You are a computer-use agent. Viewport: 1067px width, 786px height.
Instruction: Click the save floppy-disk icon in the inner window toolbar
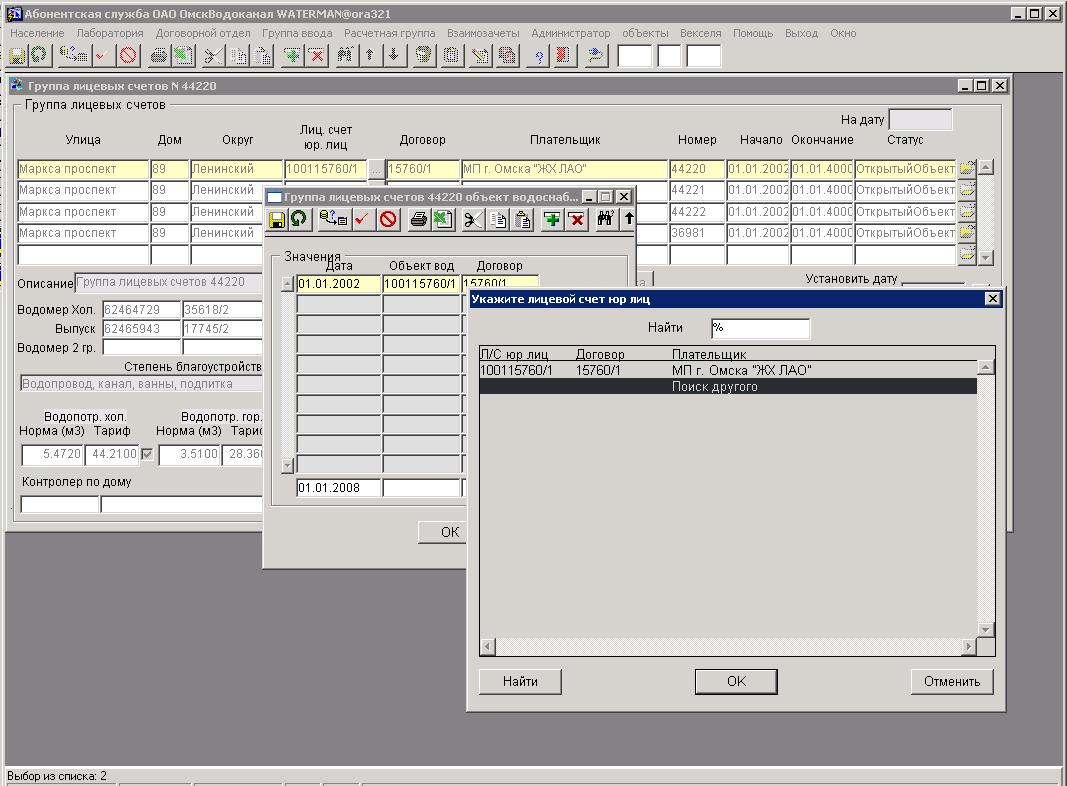277,219
